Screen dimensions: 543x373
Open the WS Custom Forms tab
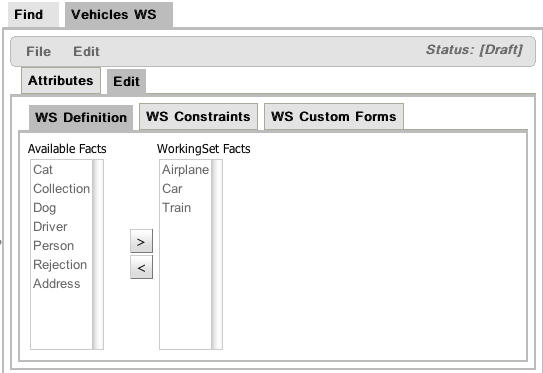(334, 117)
